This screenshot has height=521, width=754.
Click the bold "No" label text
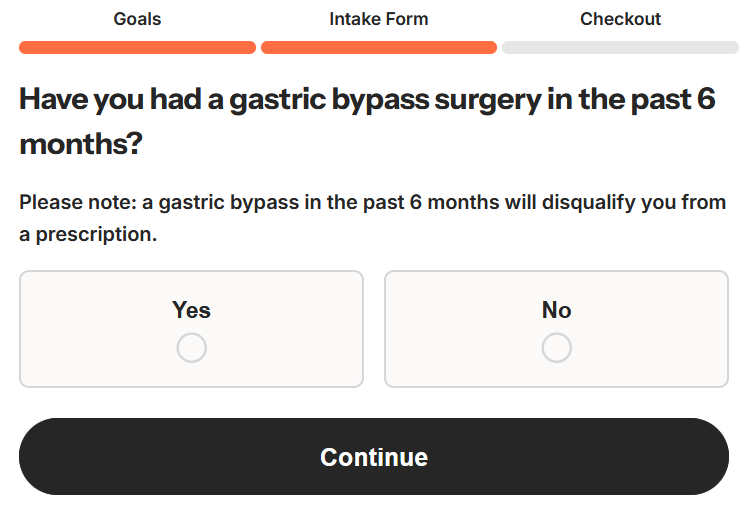coord(556,310)
